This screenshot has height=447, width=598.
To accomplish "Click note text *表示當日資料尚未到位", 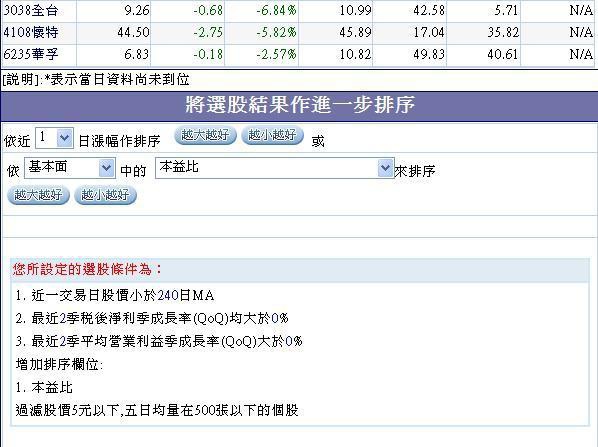I will pos(117,80).
